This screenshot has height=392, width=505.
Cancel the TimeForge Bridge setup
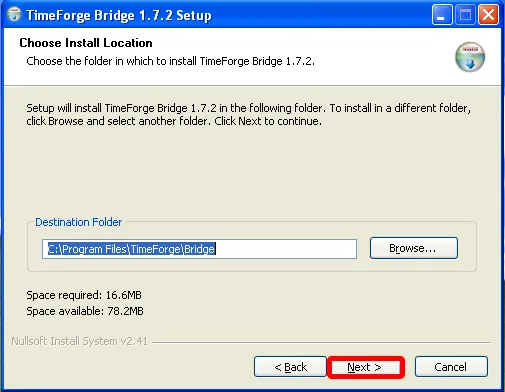click(x=451, y=367)
